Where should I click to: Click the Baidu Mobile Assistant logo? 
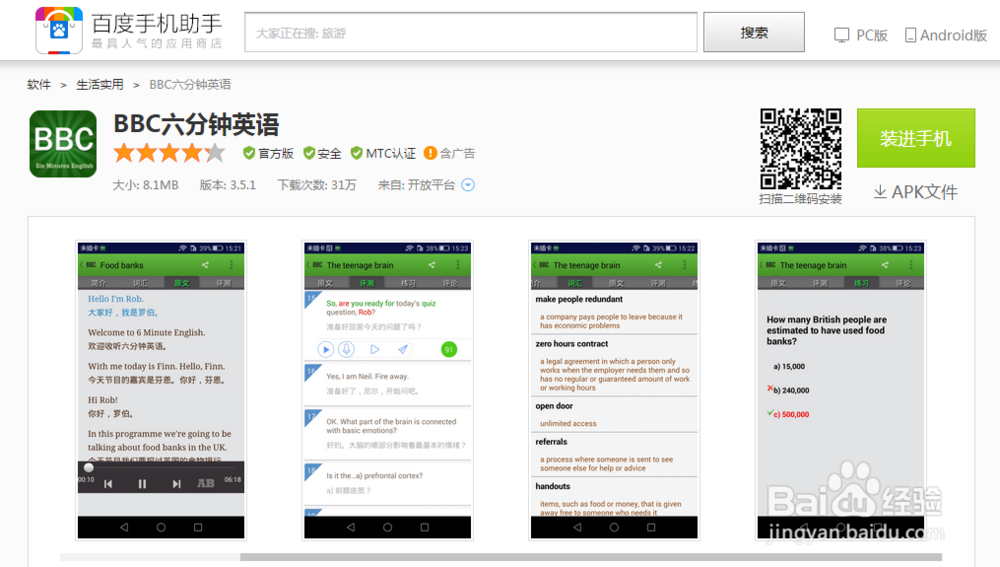(x=128, y=31)
